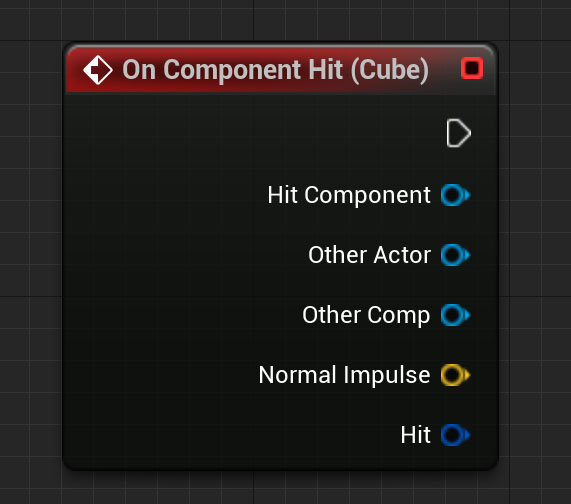This screenshot has height=504, width=571.
Task: Select the On Component Hit (Cube) title
Action: (275, 70)
